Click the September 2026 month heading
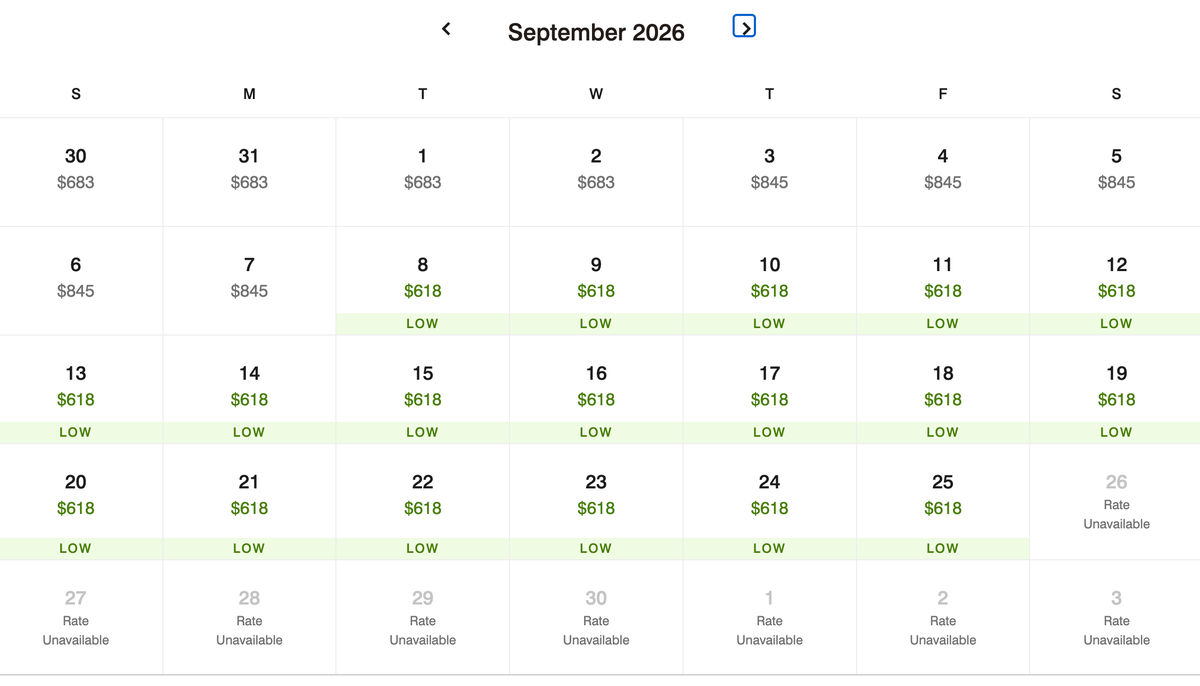1200x686 pixels. click(596, 32)
